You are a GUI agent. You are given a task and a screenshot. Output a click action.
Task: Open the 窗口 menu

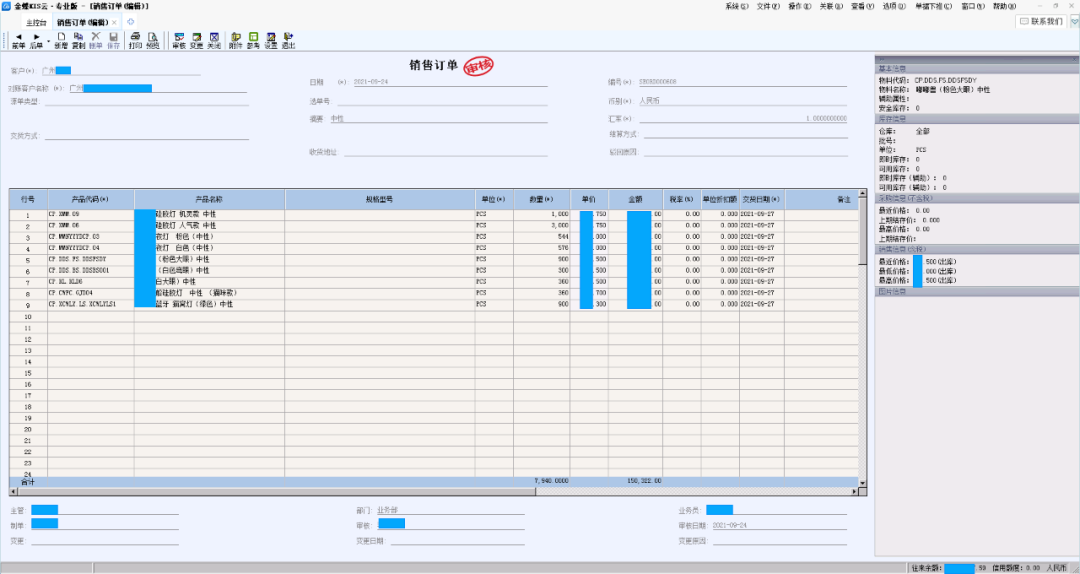point(973,6)
